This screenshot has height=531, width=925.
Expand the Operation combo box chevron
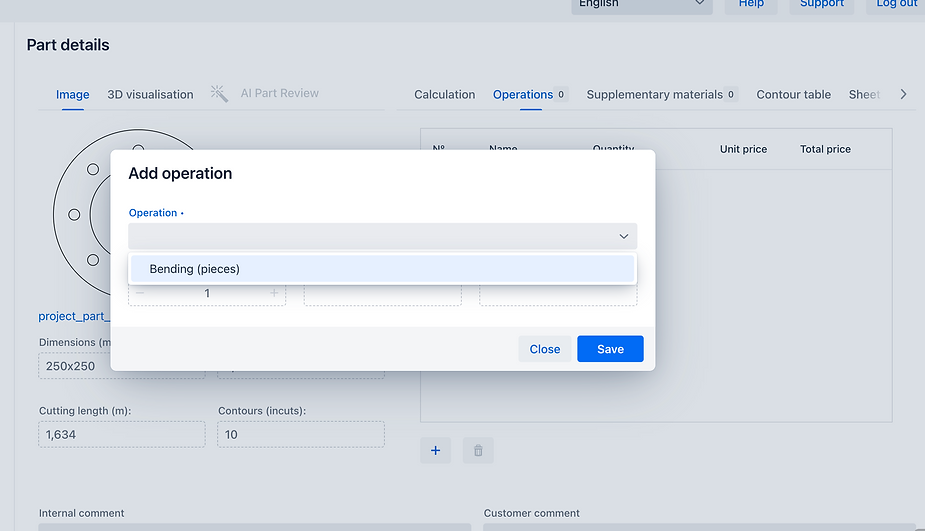[x=623, y=237]
